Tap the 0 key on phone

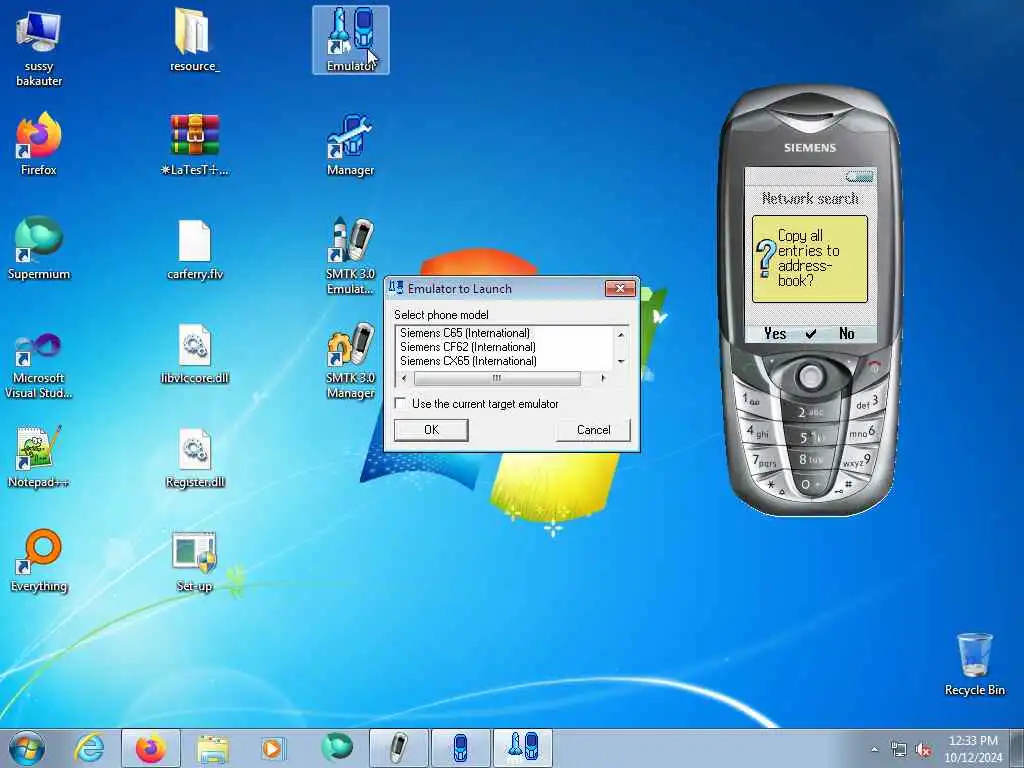tap(810, 485)
